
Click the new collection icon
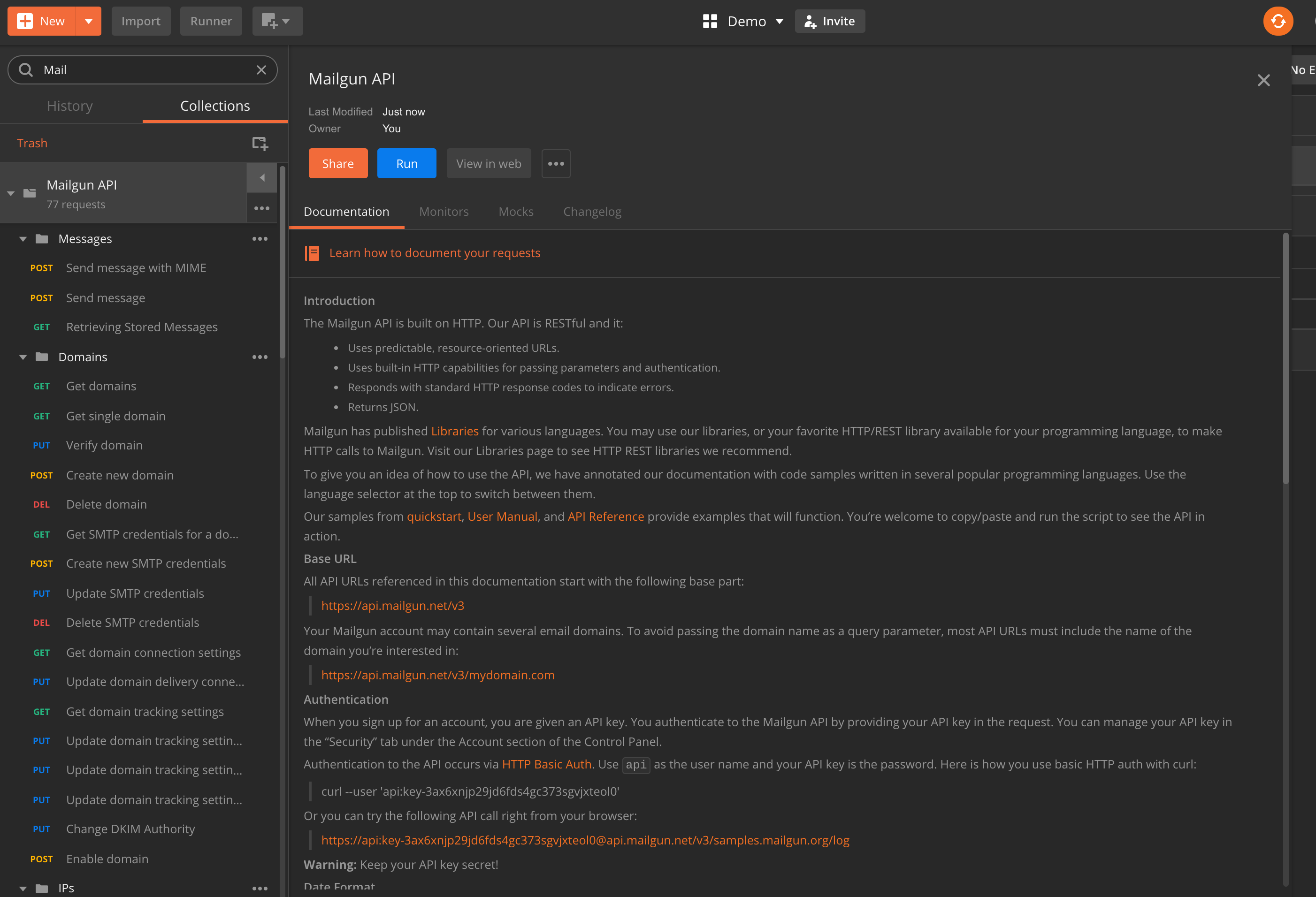[260, 143]
